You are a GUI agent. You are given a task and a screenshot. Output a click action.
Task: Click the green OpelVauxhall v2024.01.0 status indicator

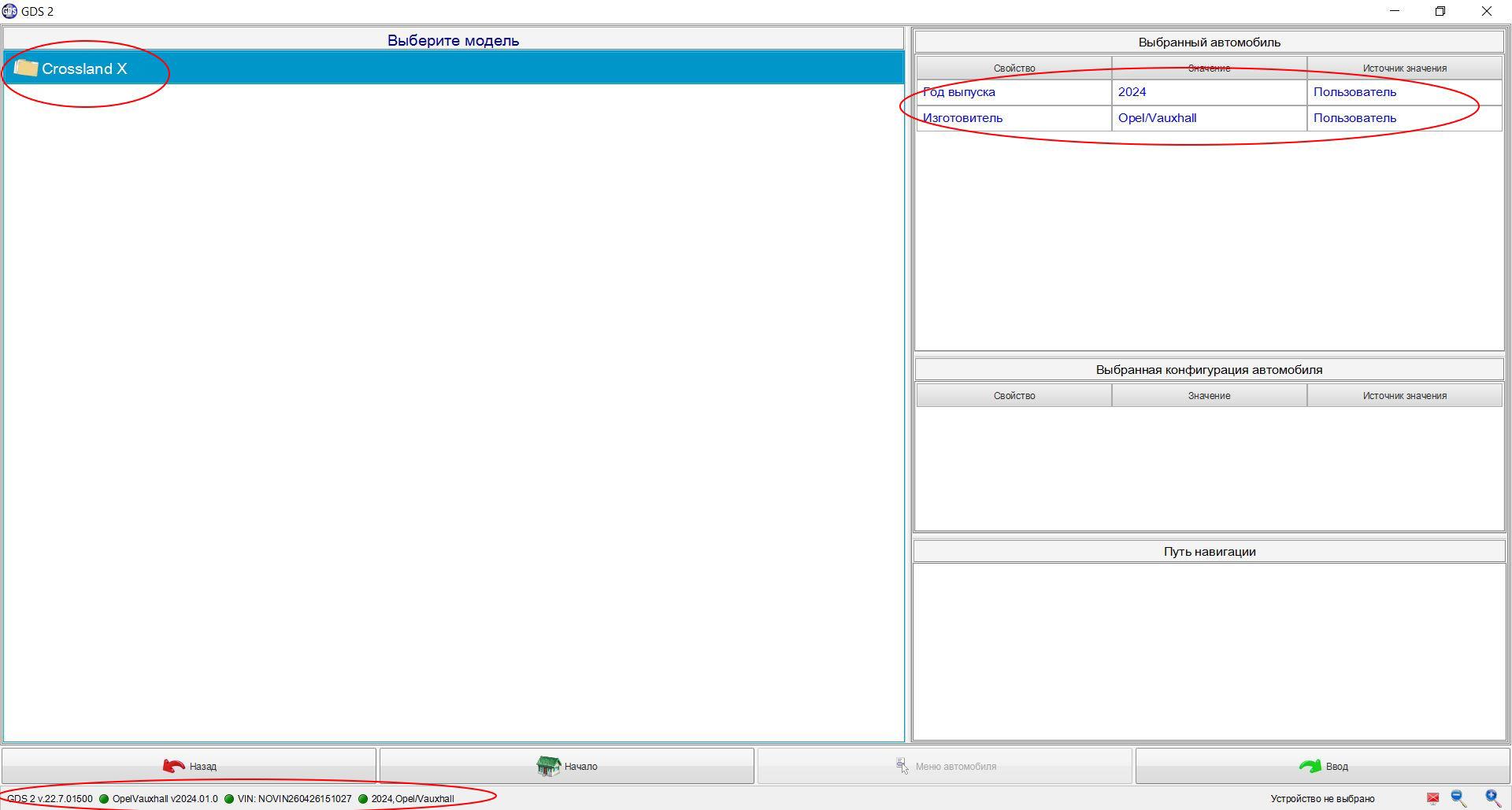point(104,799)
